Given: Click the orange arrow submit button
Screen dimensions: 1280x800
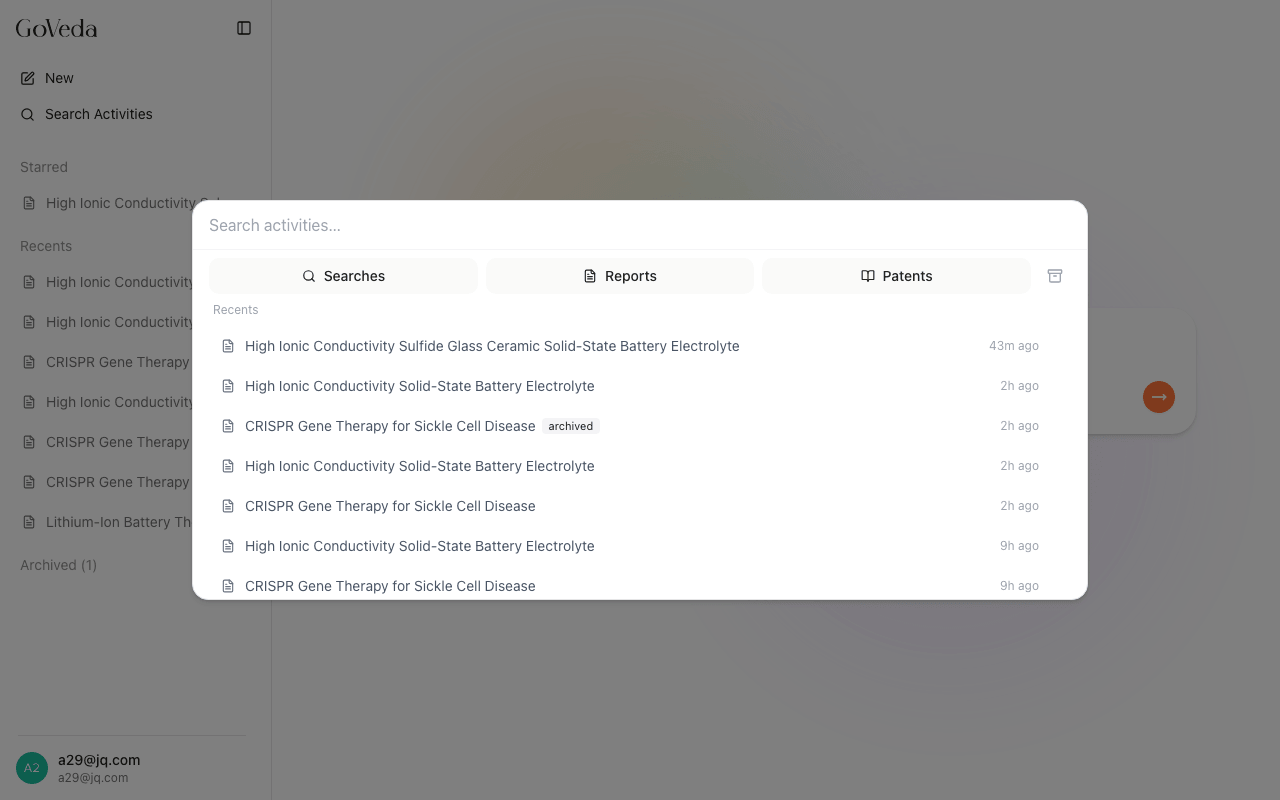Looking at the screenshot, I should 1158,397.
